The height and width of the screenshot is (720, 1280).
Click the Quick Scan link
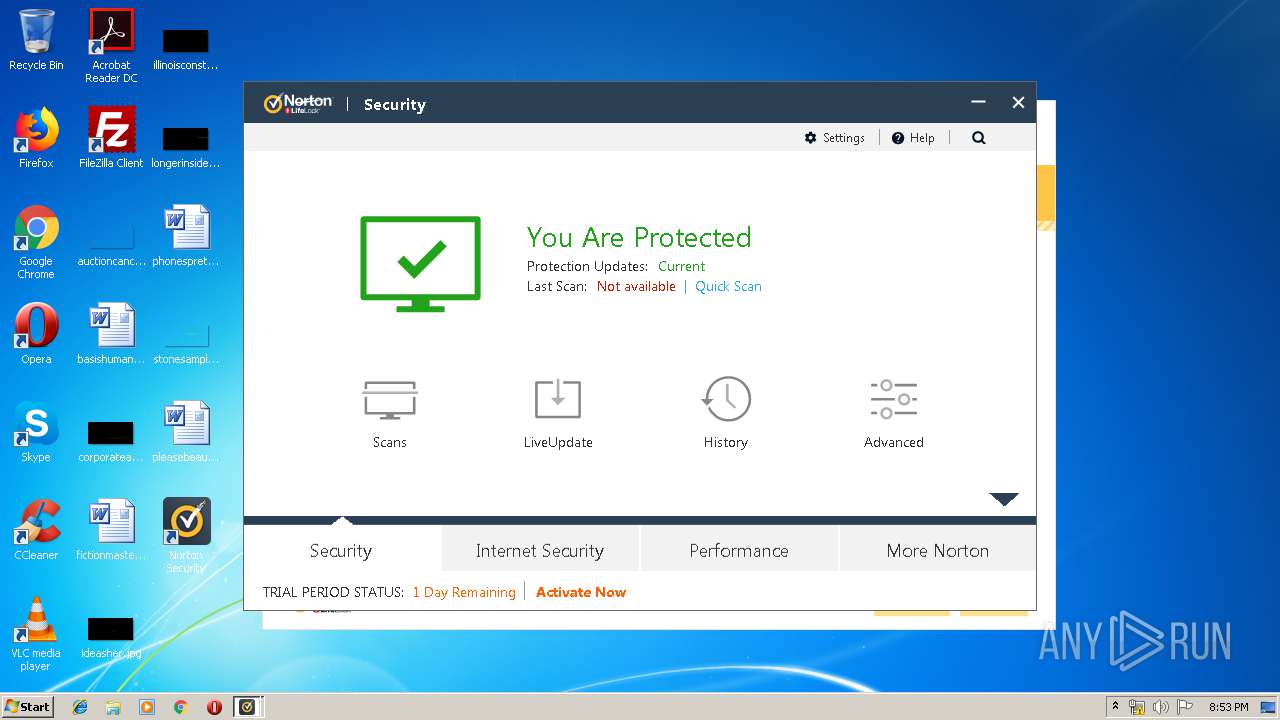coord(728,286)
